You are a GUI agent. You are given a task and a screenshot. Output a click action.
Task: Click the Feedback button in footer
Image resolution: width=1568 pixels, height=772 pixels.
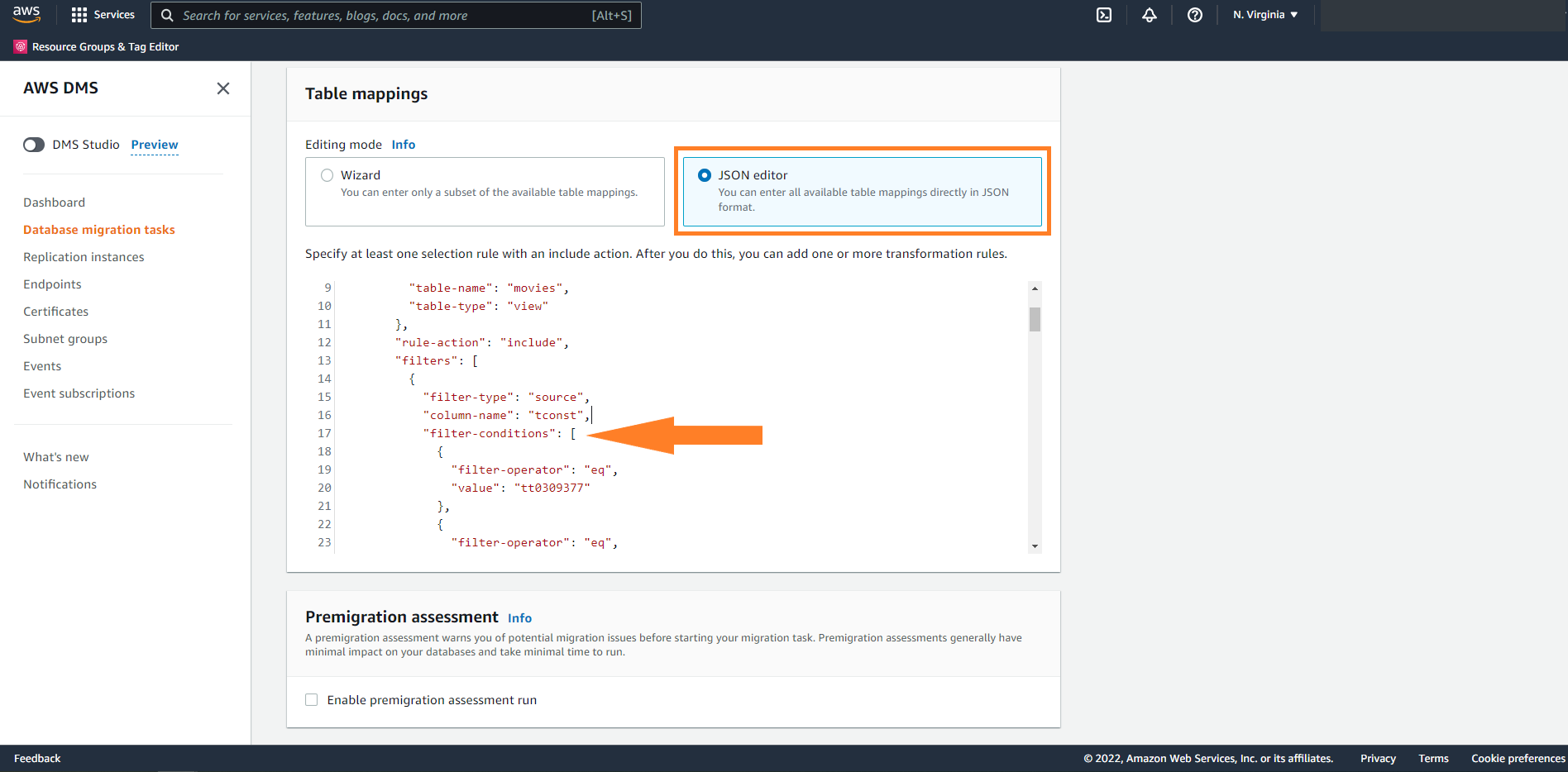point(37,759)
